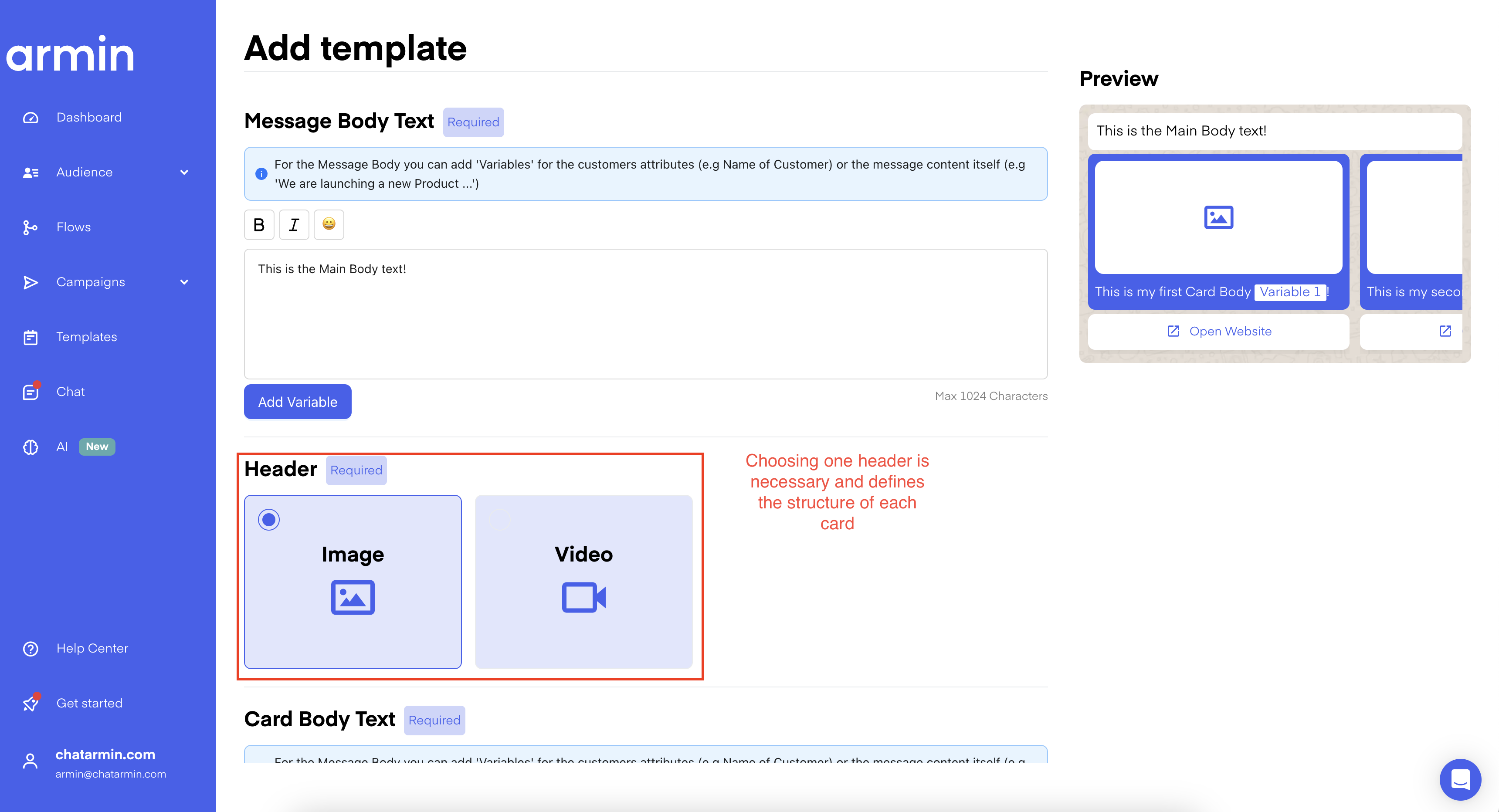Expand the Audience menu chevron
The height and width of the screenshot is (812, 1499).
tap(184, 172)
